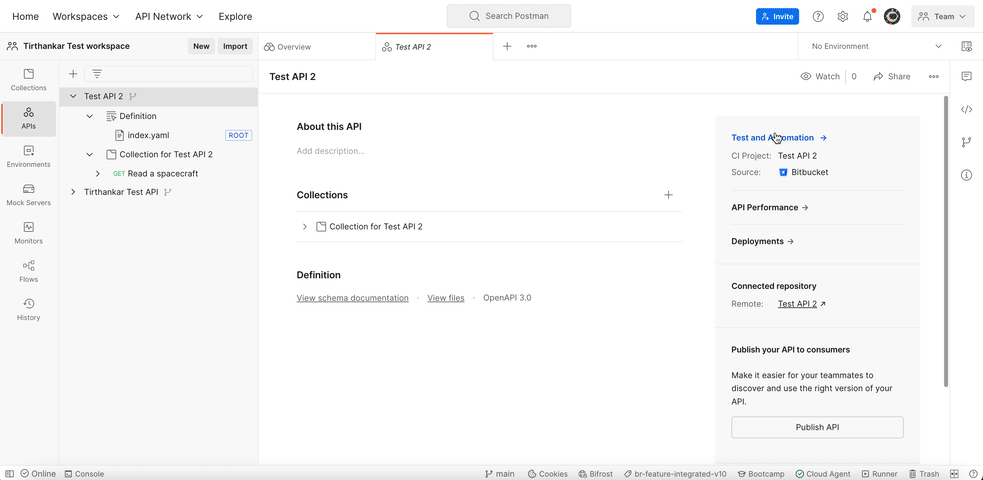Open the Workspaces dropdown
983x480 pixels.
[x=86, y=17]
